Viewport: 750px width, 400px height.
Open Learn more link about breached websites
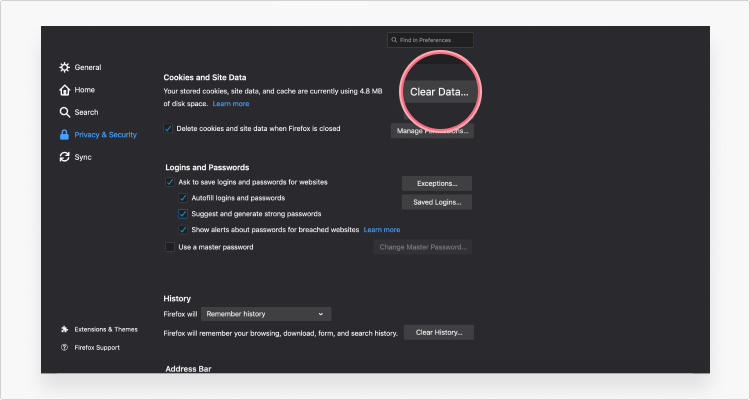click(x=382, y=230)
